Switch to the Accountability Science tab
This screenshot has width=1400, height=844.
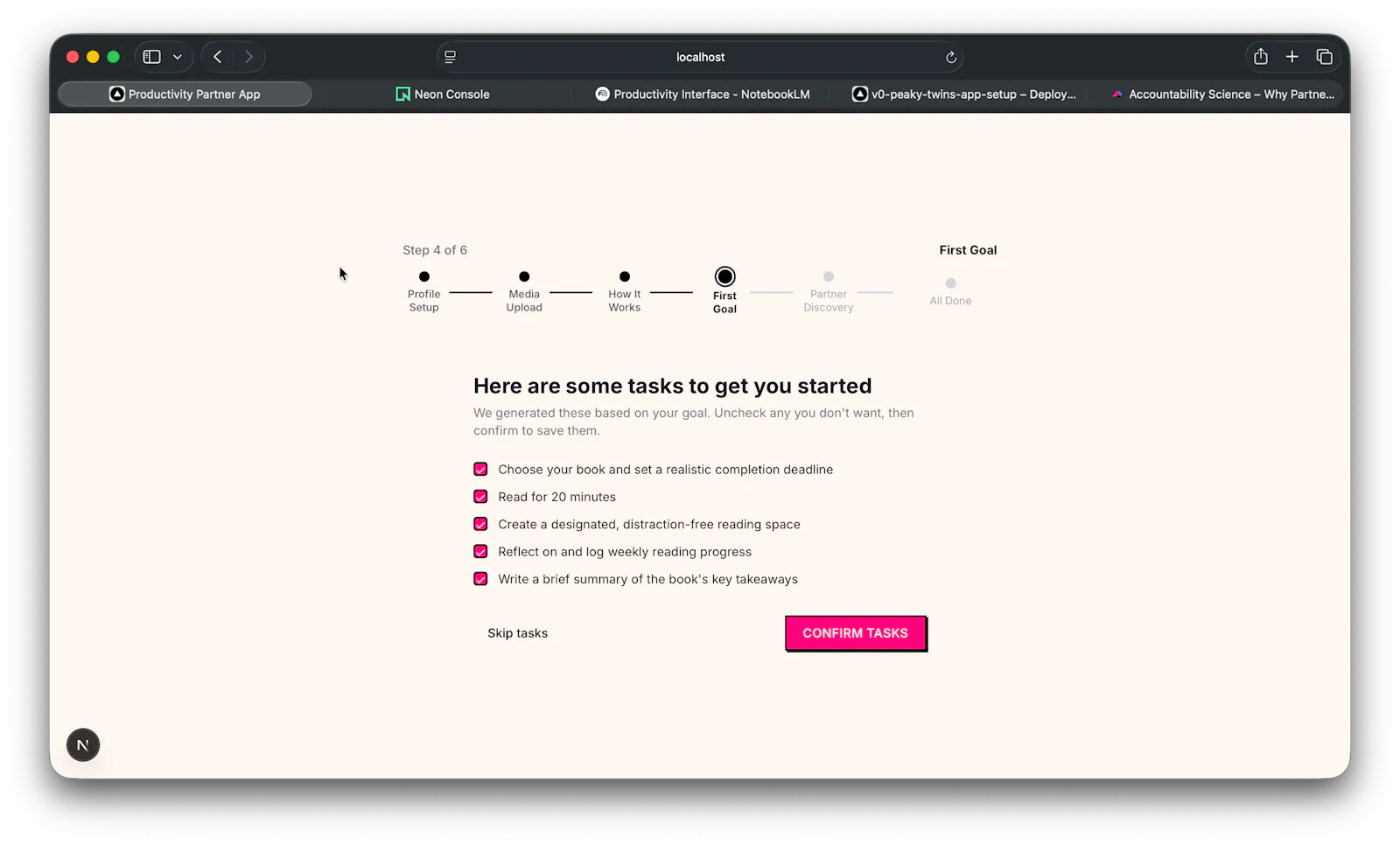tap(1222, 94)
